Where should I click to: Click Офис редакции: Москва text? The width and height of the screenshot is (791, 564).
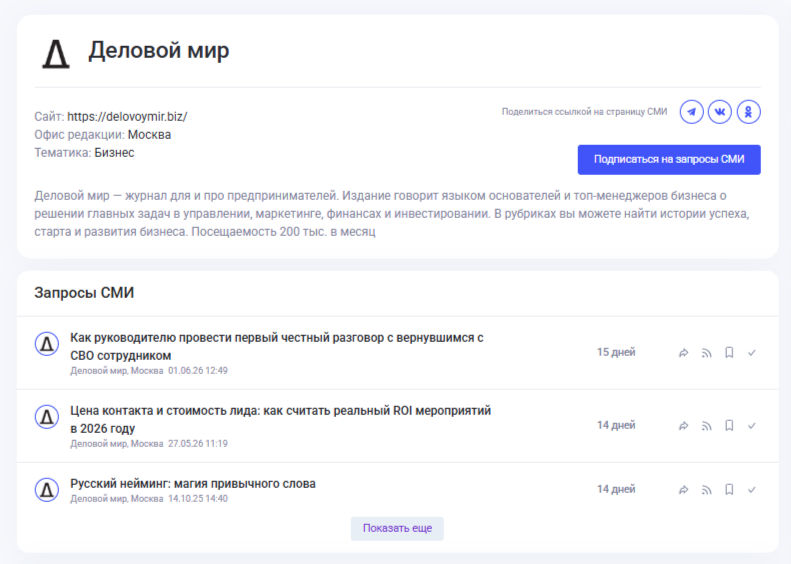[x=103, y=135]
